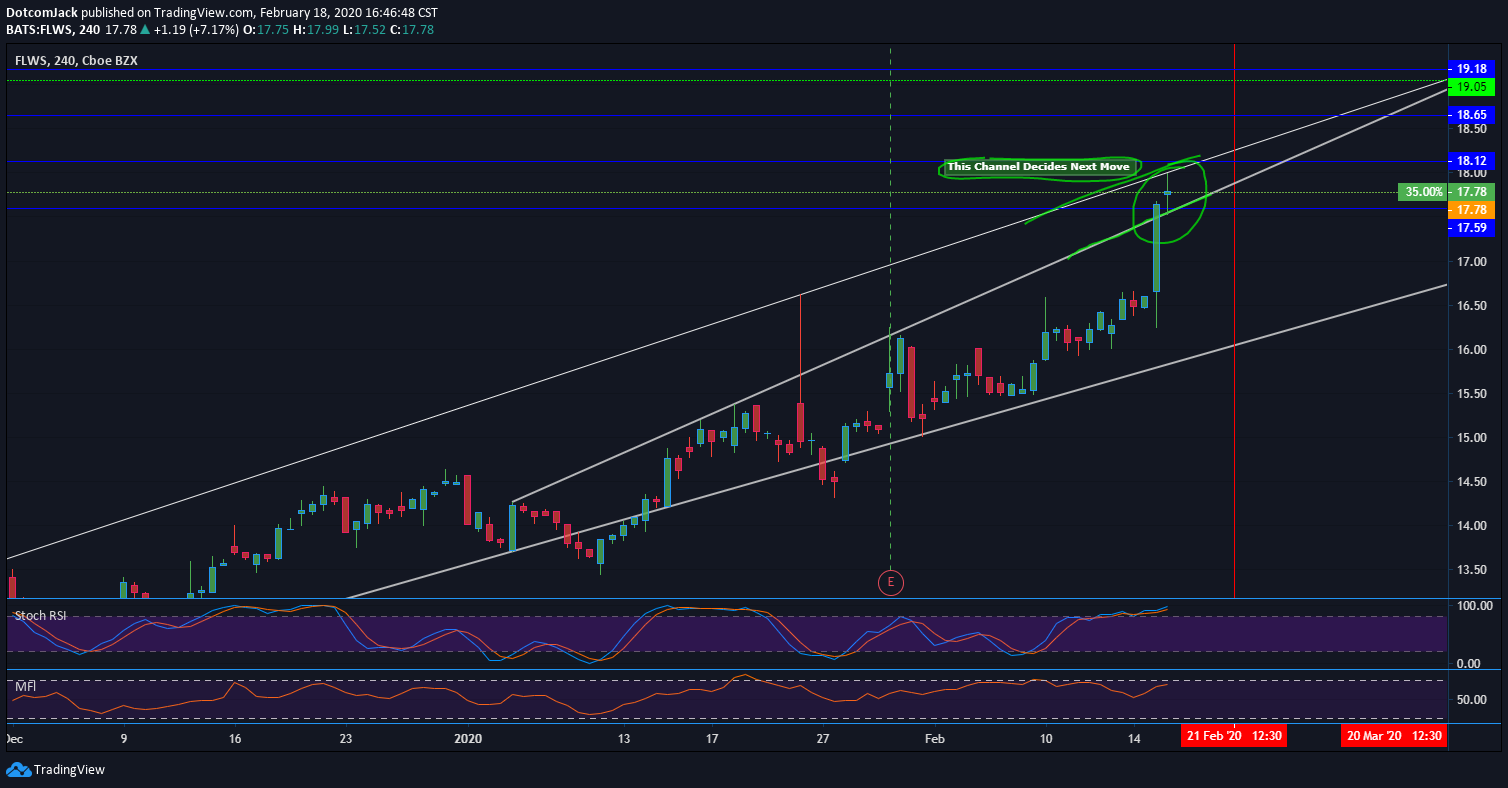Click the red '21 Feb '20 12:30' date label
The width and height of the screenshot is (1508, 788).
click(x=1233, y=736)
